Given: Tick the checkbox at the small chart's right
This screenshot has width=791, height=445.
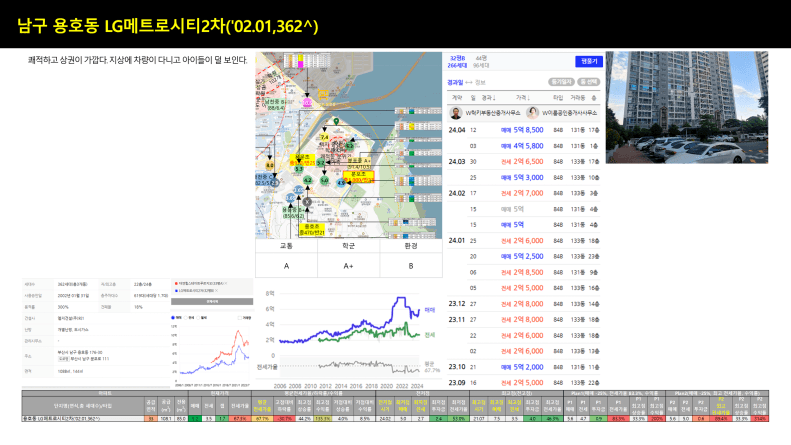Looking at the screenshot, I should [x=240, y=318].
